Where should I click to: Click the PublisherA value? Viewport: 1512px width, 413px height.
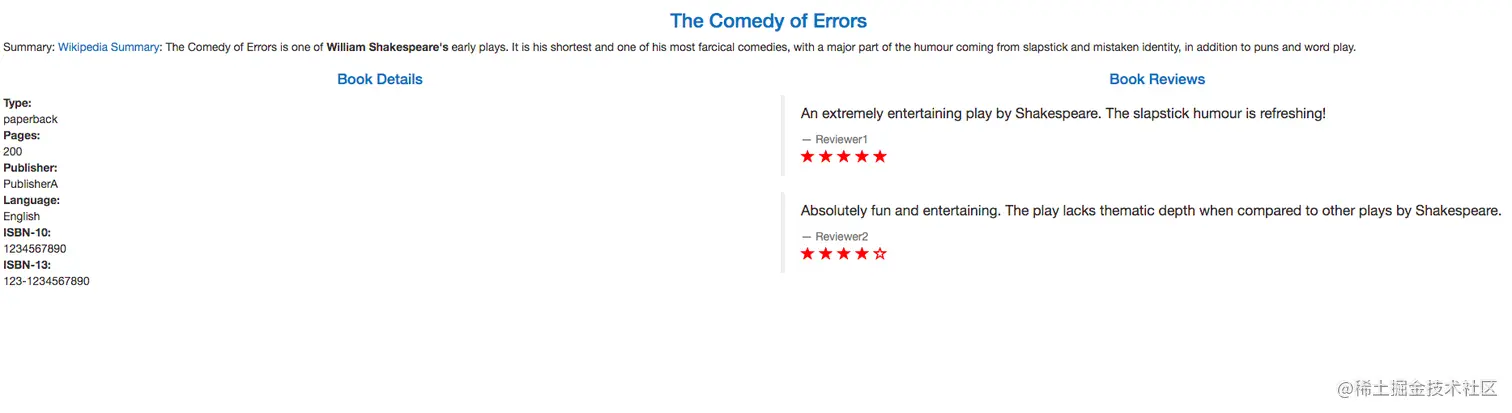31,184
